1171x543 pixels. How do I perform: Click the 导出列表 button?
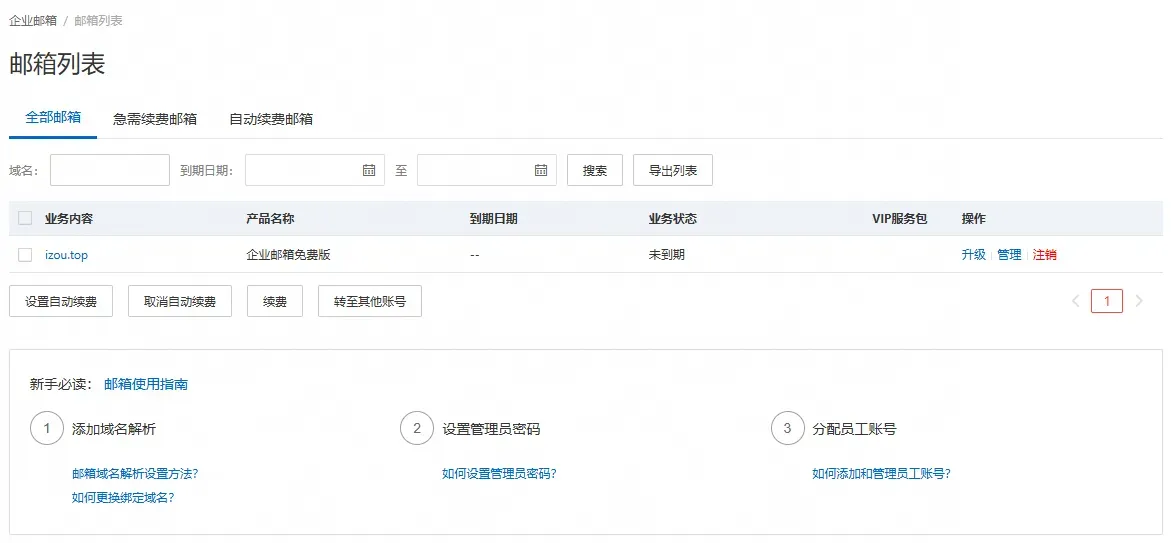click(673, 170)
